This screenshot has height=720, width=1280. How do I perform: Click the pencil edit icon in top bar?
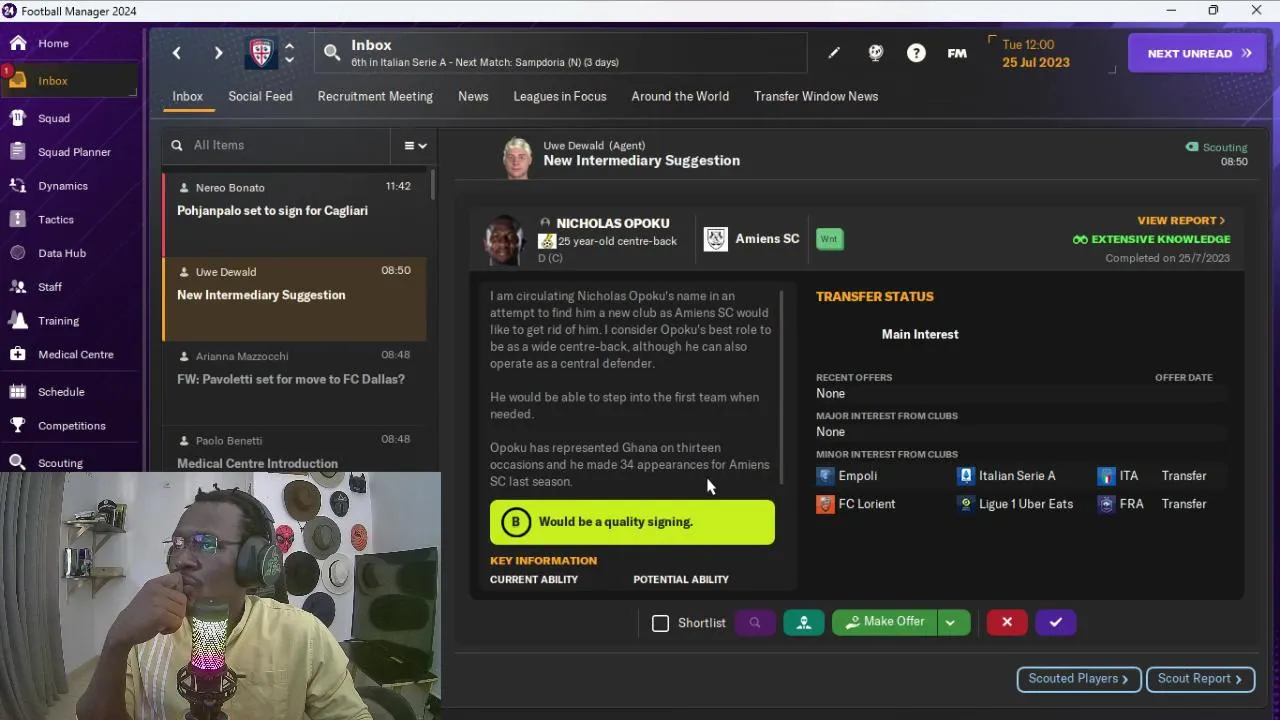tap(834, 53)
